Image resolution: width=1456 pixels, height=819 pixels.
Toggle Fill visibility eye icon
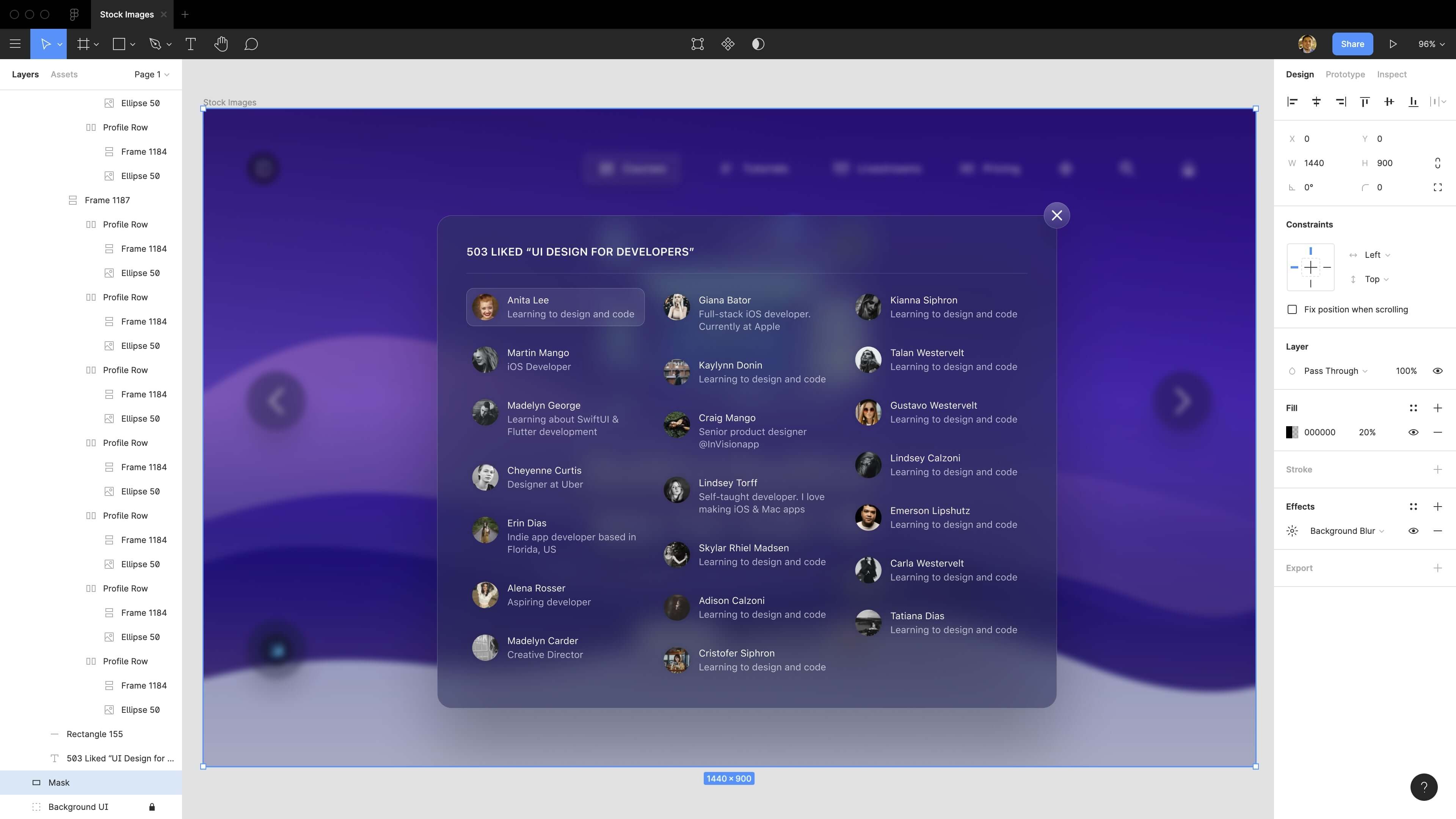tap(1413, 432)
